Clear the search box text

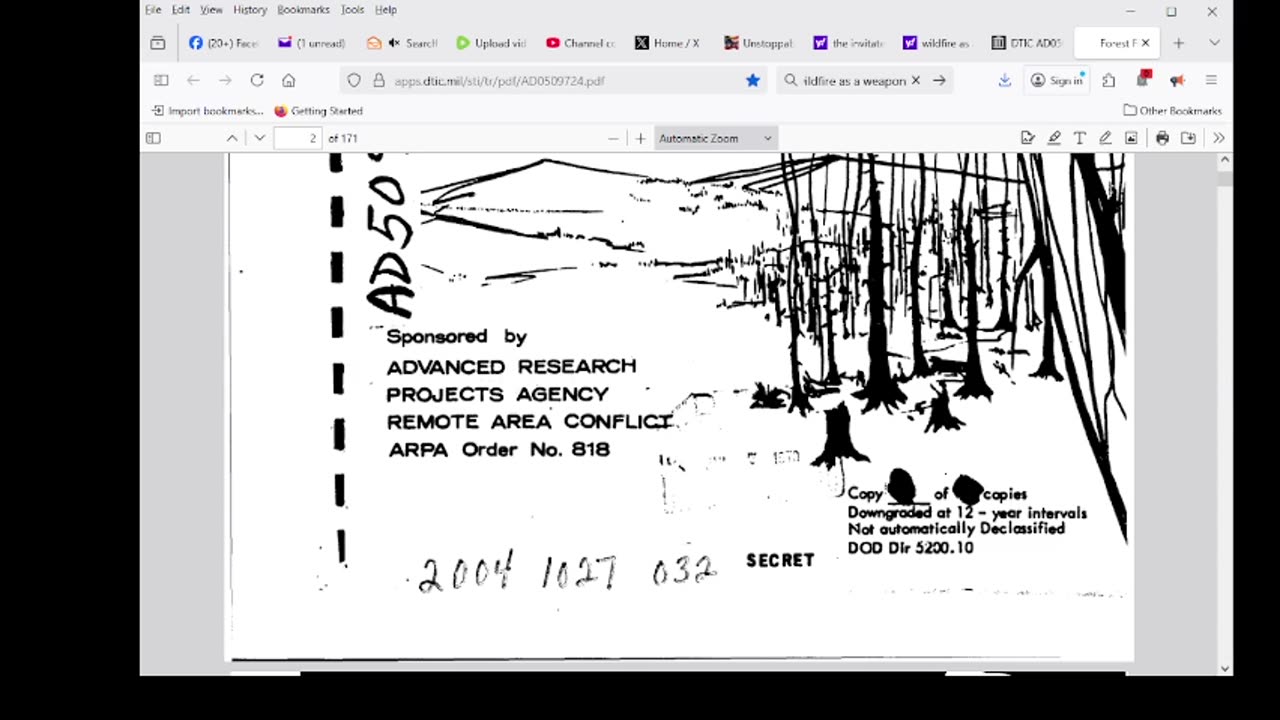(915, 80)
